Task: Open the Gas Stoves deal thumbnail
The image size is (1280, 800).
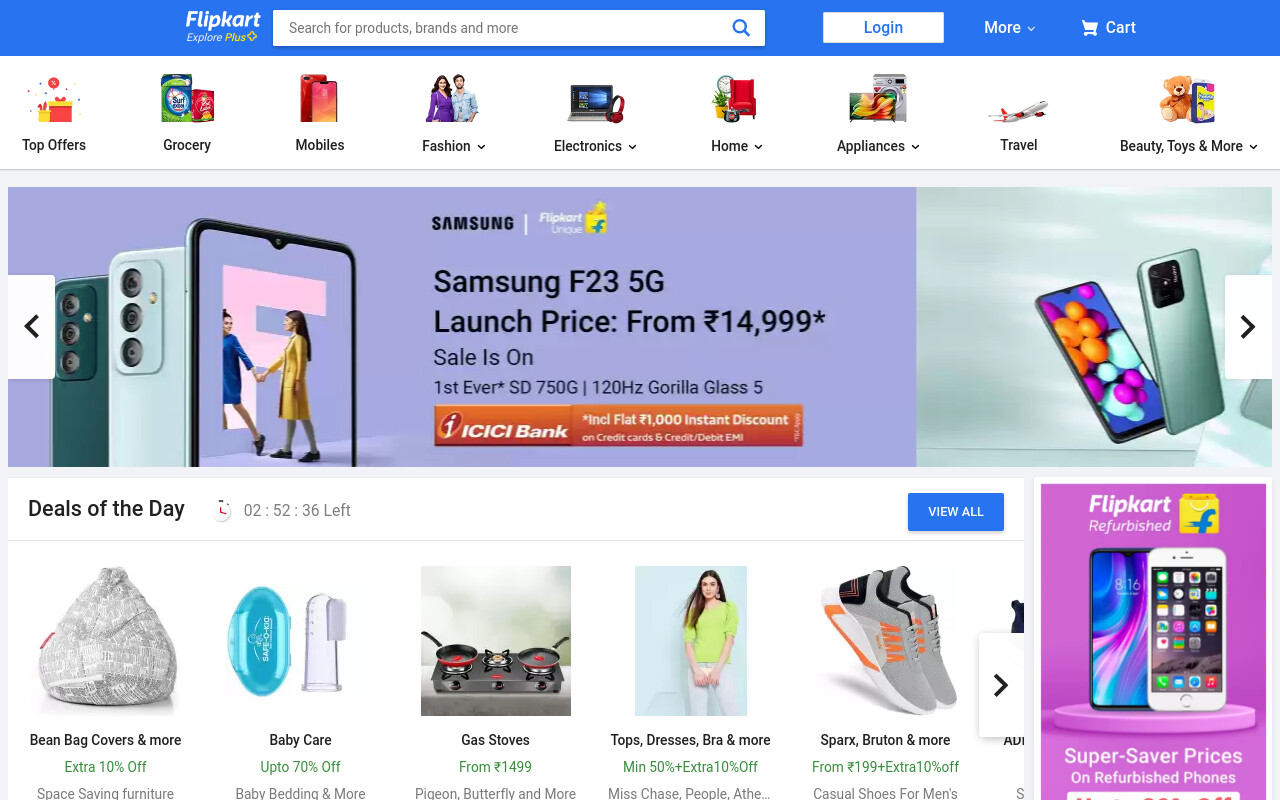Action: [x=496, y=641]
